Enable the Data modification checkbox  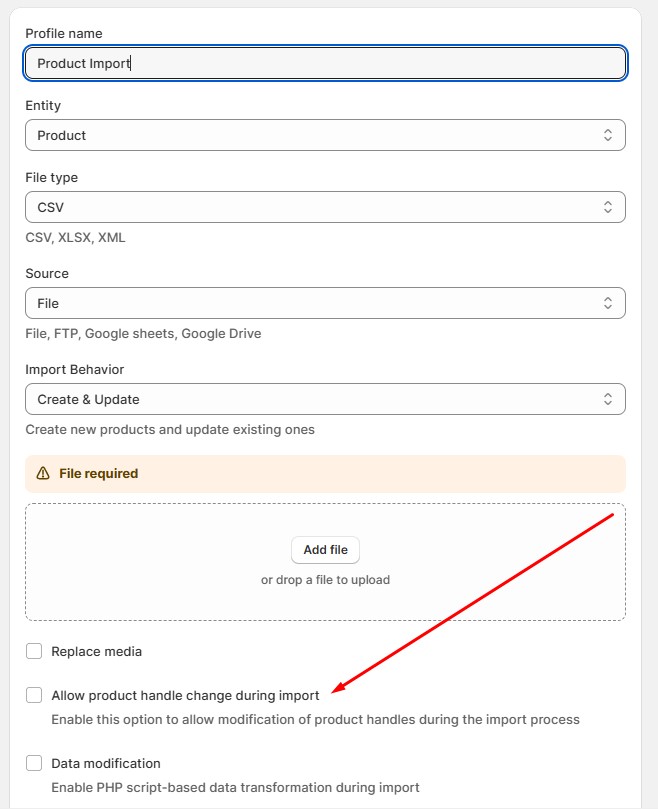tap(33, 762)
